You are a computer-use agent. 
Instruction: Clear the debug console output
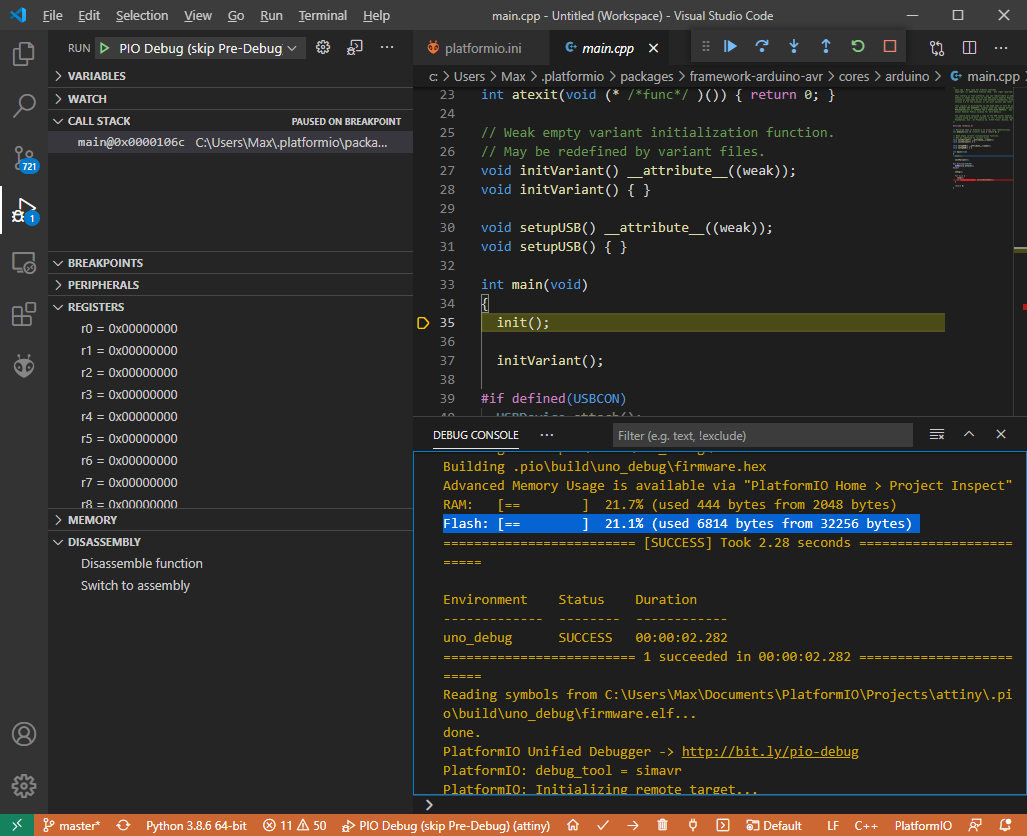pyautogui.click(x=937, y=434)
